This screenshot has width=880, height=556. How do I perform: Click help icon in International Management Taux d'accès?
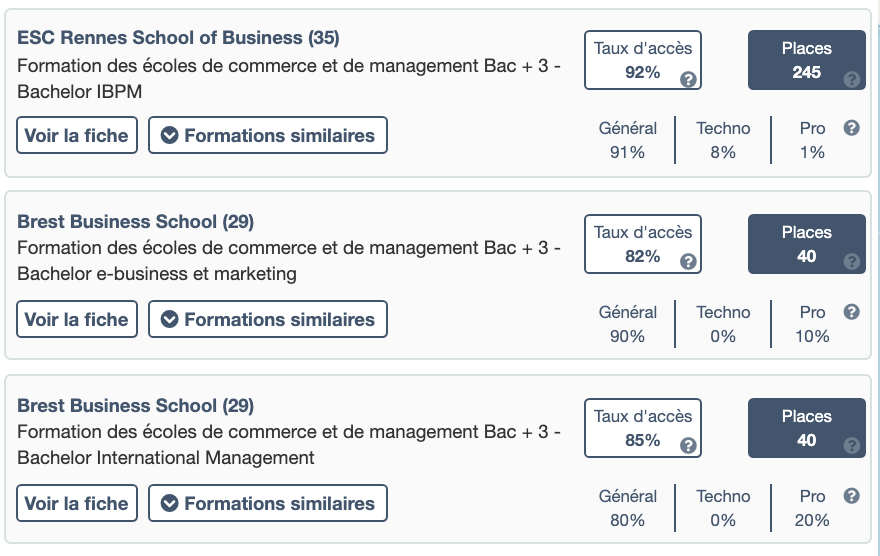tap(688, 446)
